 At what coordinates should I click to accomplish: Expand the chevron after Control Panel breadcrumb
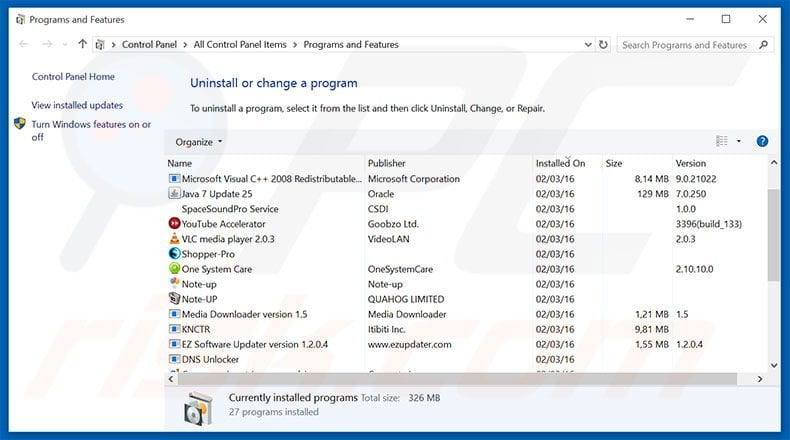tap(185, 44)
